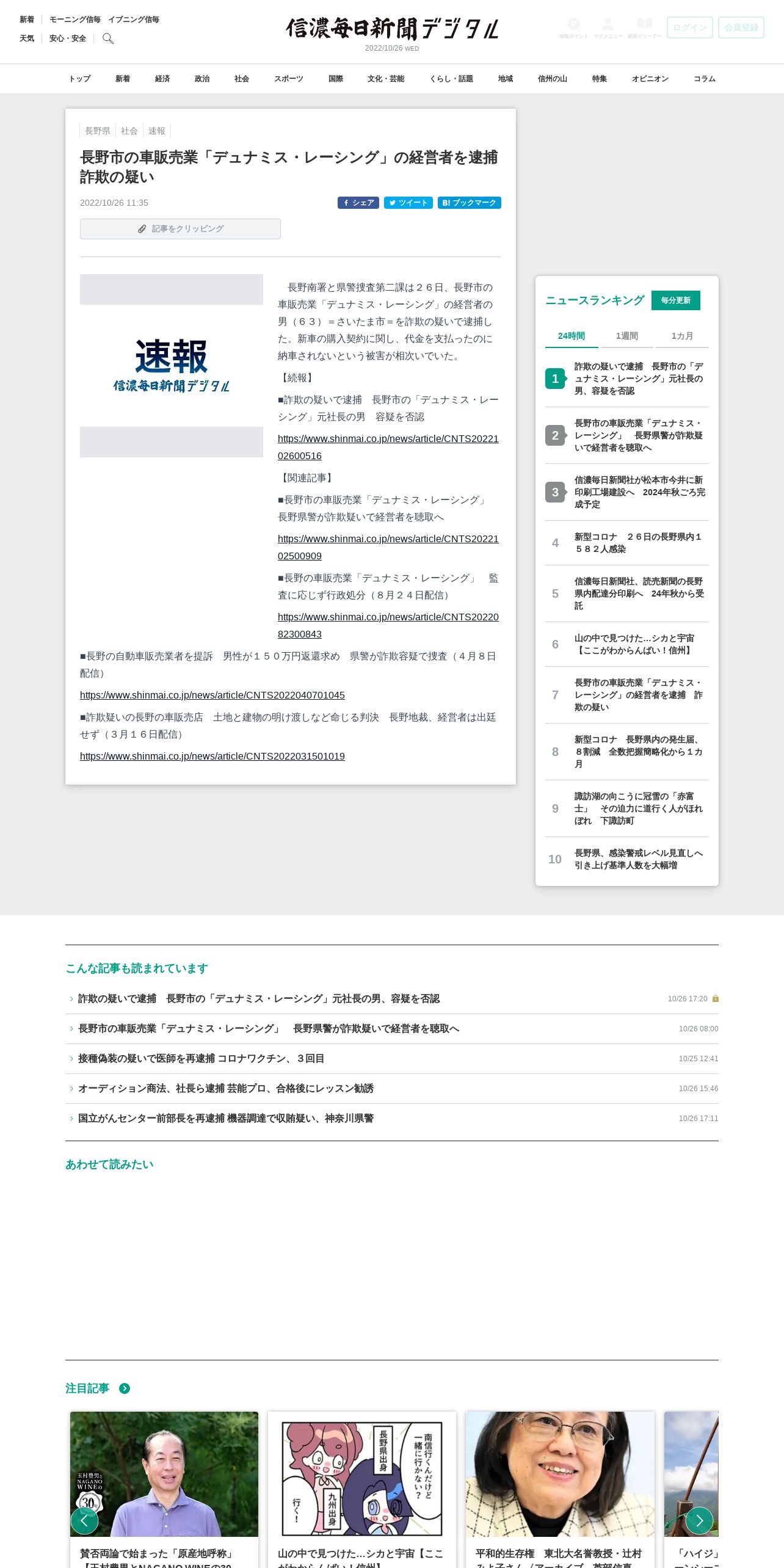Open 安心・安全 header link

point(68,38)
